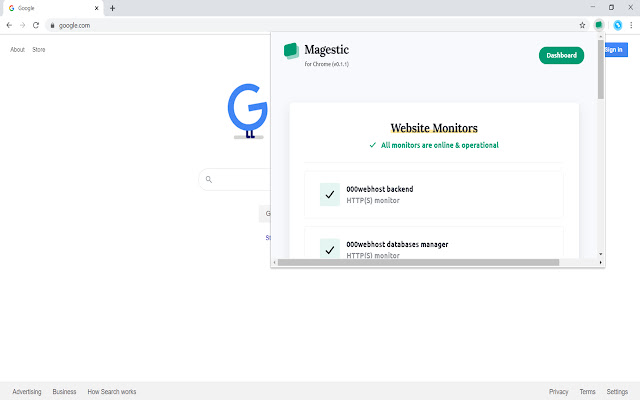Screen dimensions: 640x400
Task: Open How Search works link
Action: click(112, 391)
